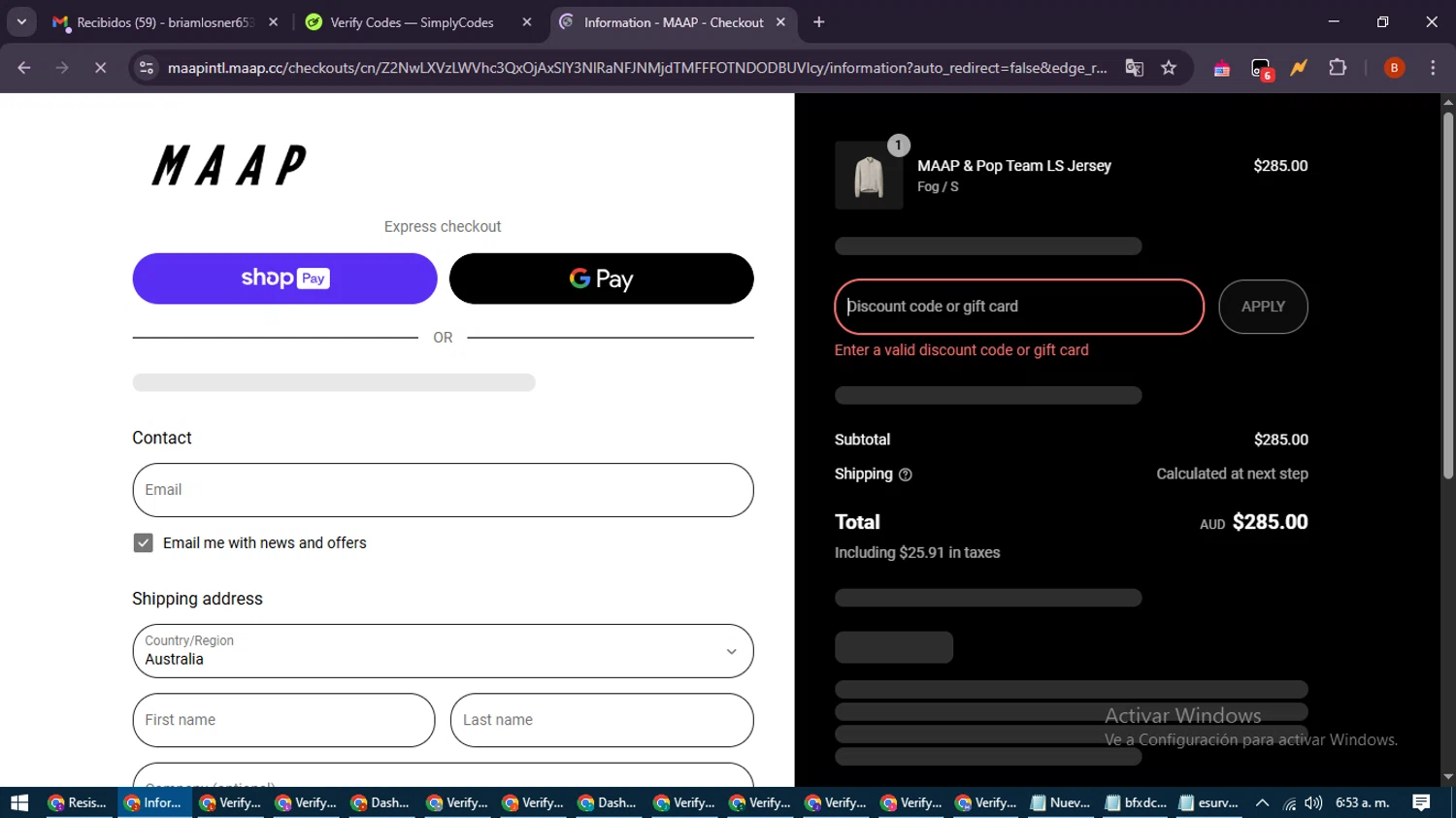Apply the discount code
1456x818 pixels.
click(x=1263, y=307)
